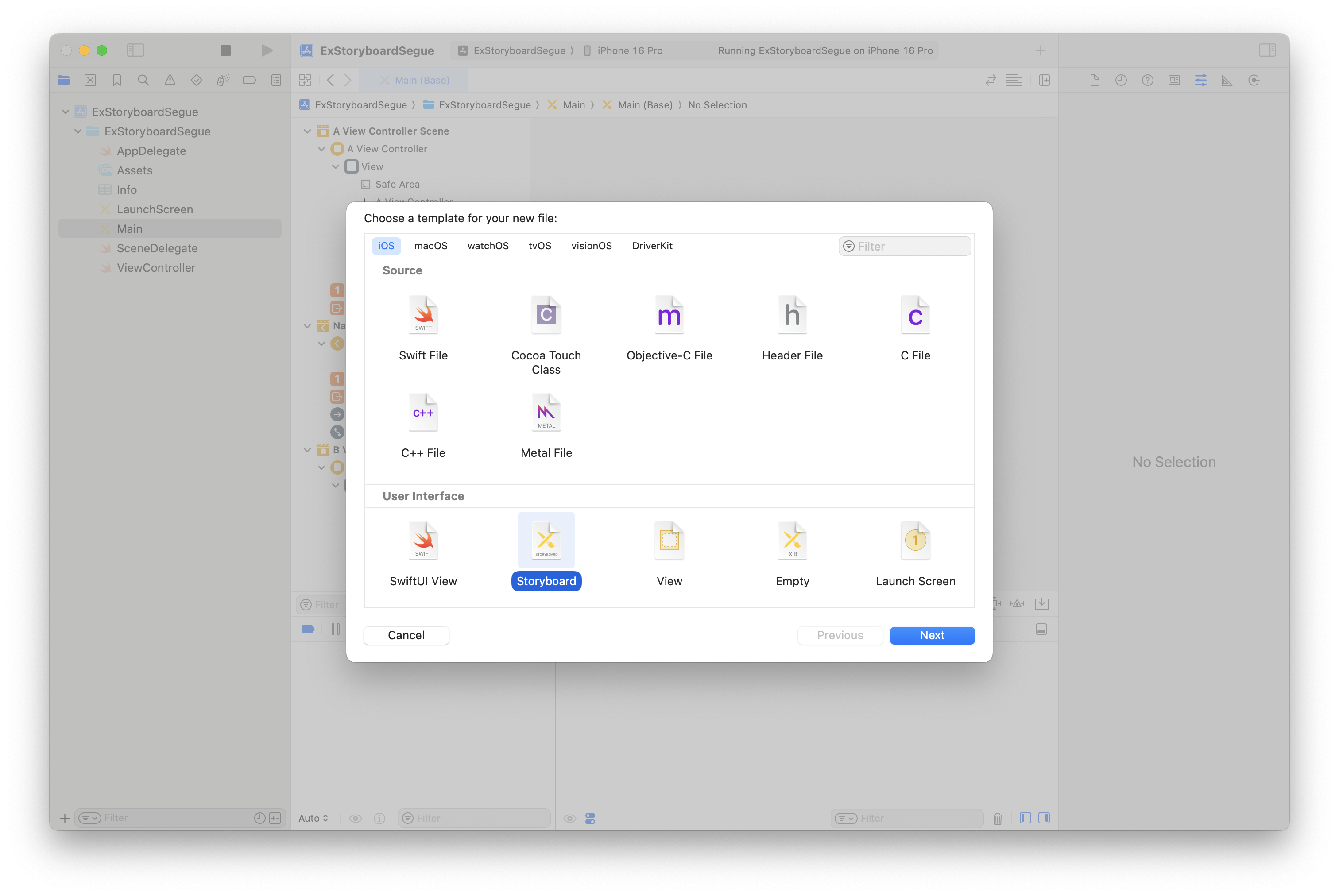
Task: Choose the Empty XIB template
Action: 792,553
